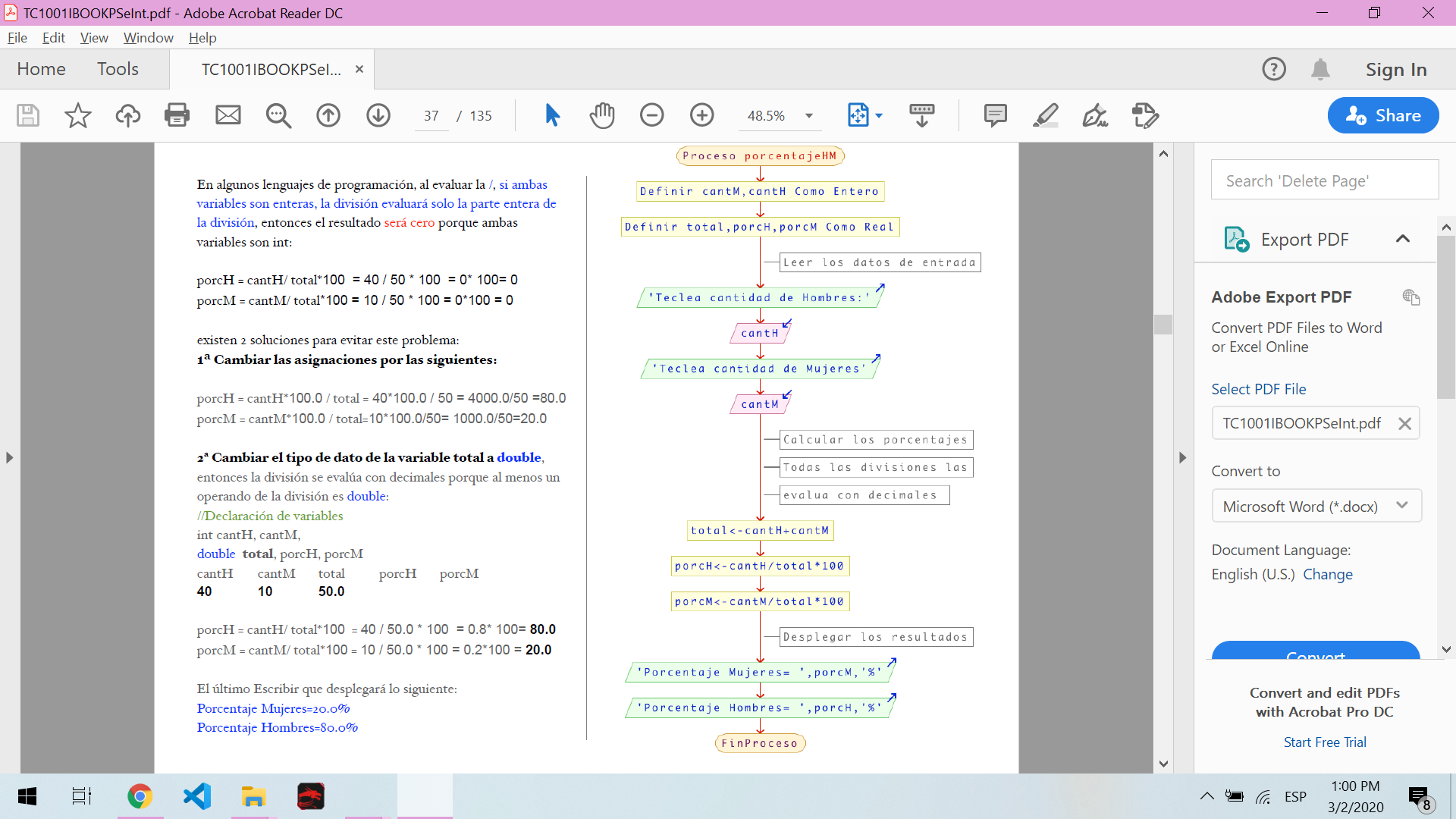Screen dimensions: 1456x819
Task: Select the Highlight text tool
Action: 1045,115
